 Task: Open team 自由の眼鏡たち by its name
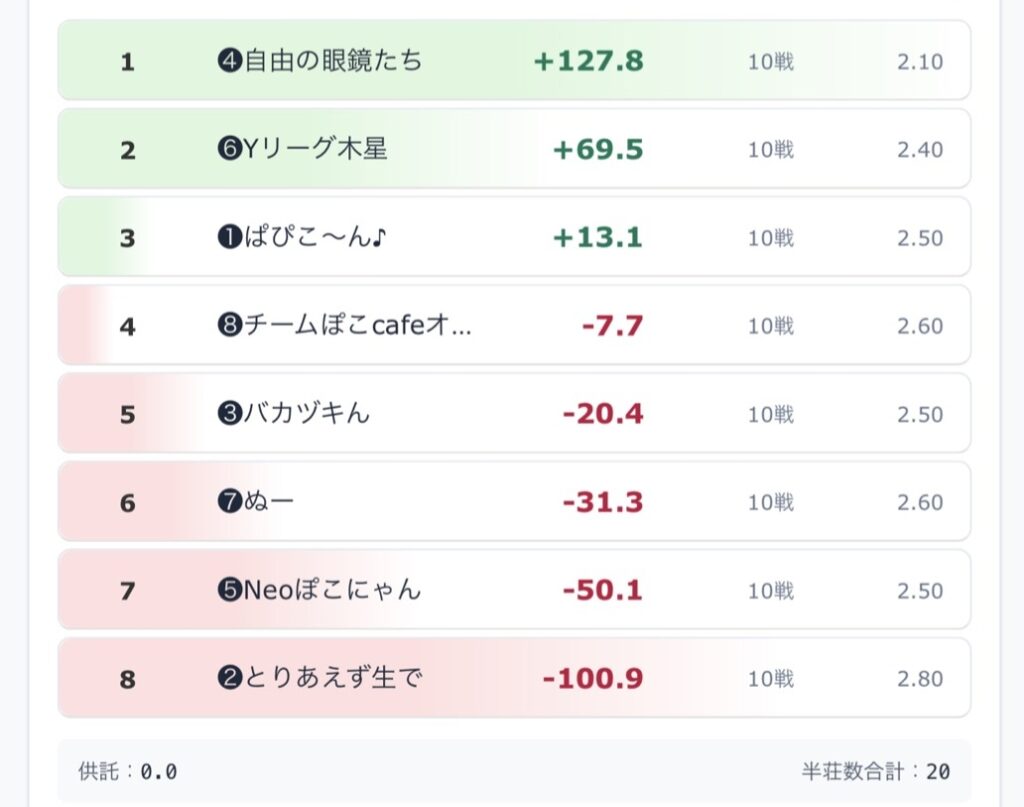click(x=334, y=61)
